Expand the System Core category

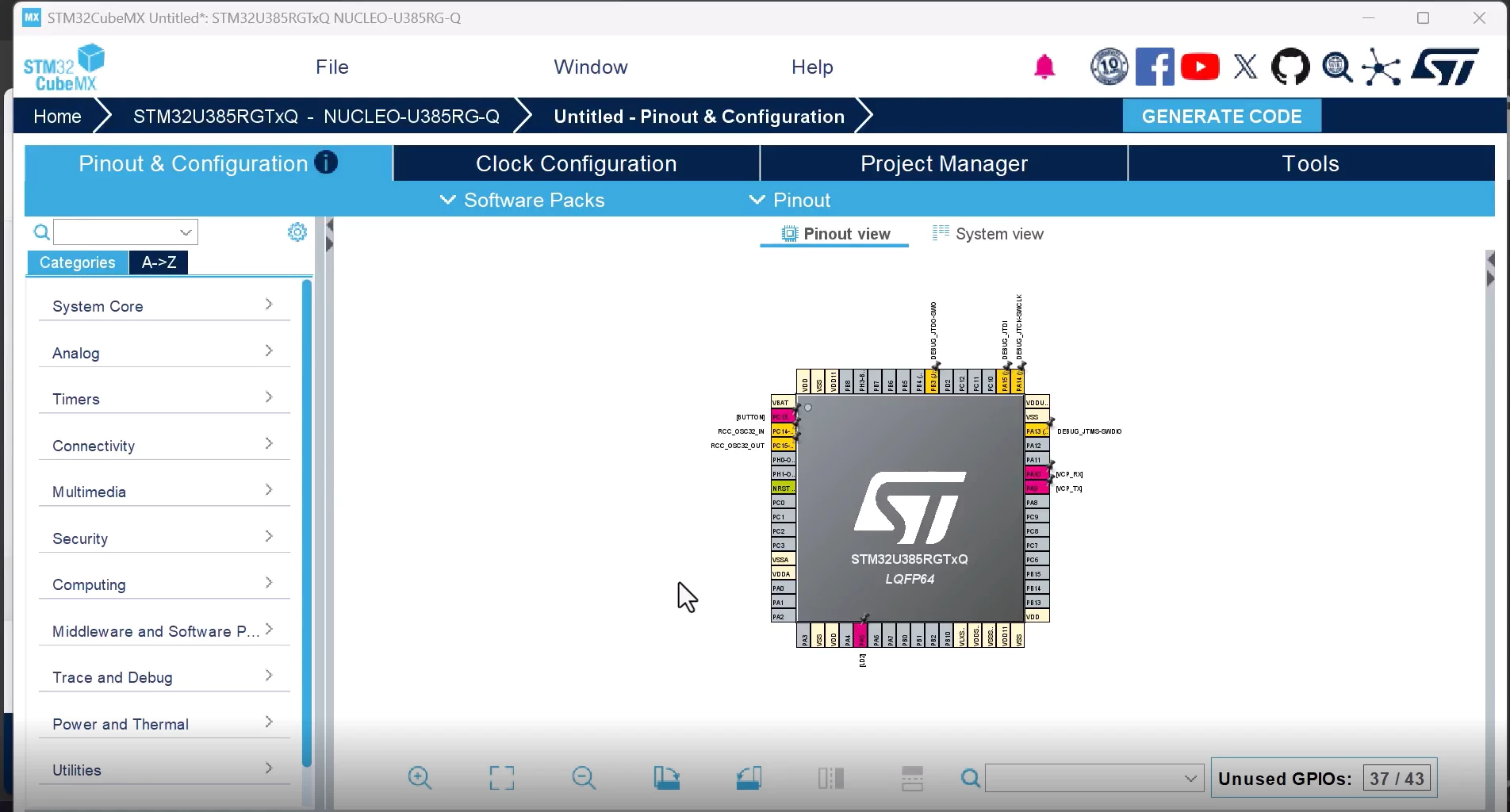(x=164, y=306)
